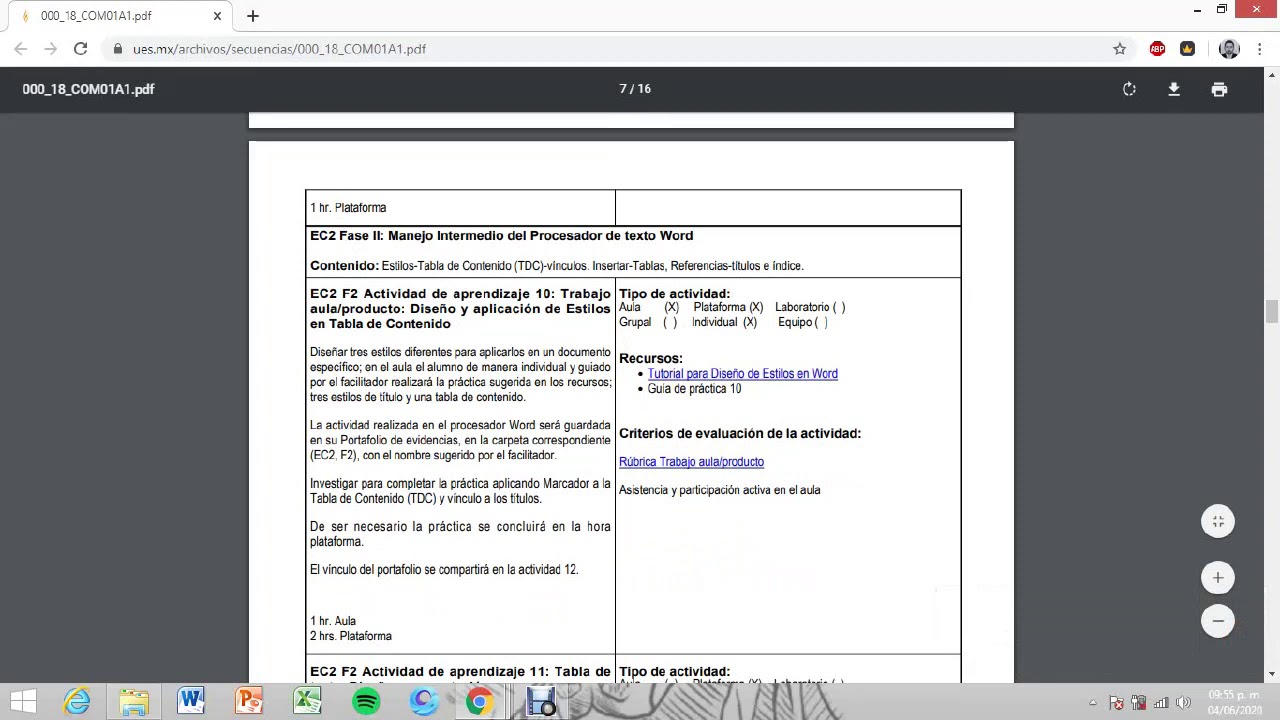
Task: Click the page number indicator 7 / 16
Action: coord(635,89)
